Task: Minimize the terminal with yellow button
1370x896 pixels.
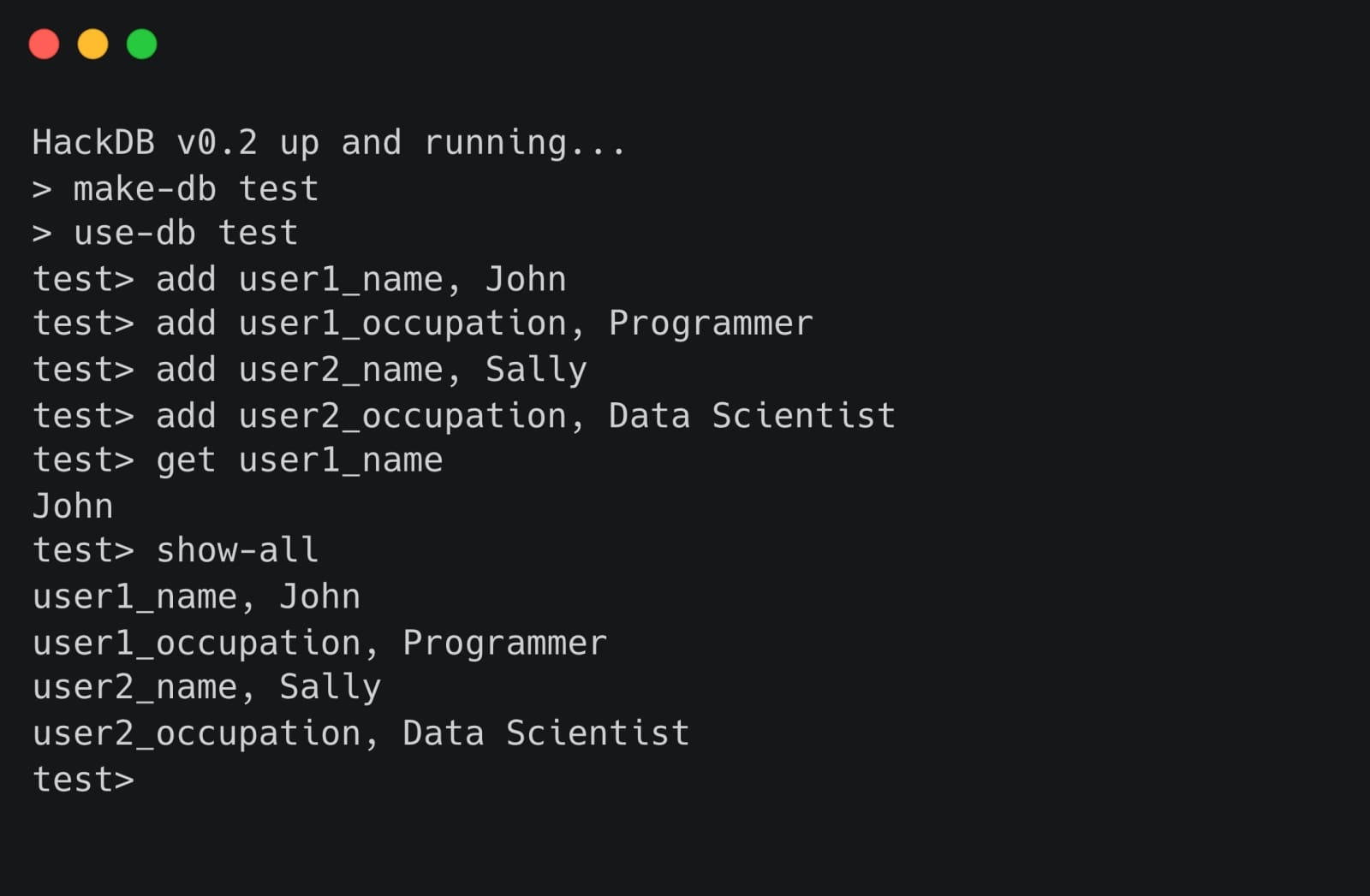Action: (92, 43)
